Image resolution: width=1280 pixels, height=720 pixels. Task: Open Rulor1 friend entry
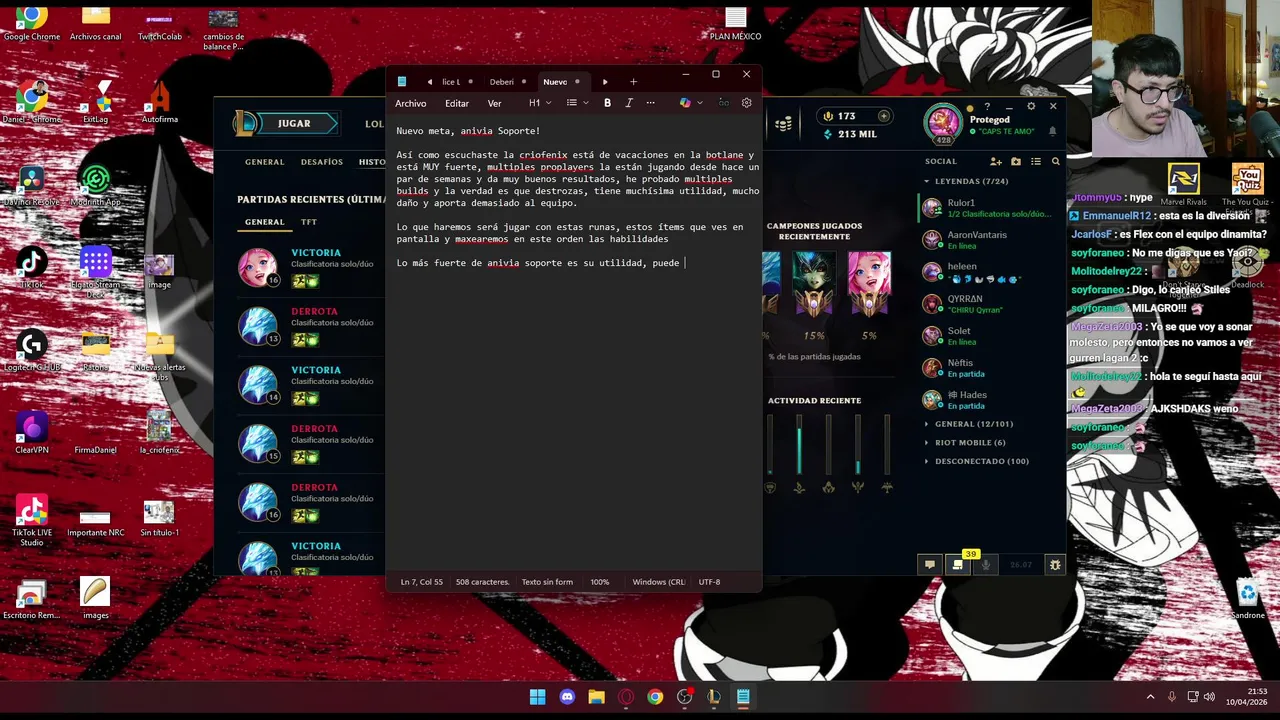tap(990, 208)
